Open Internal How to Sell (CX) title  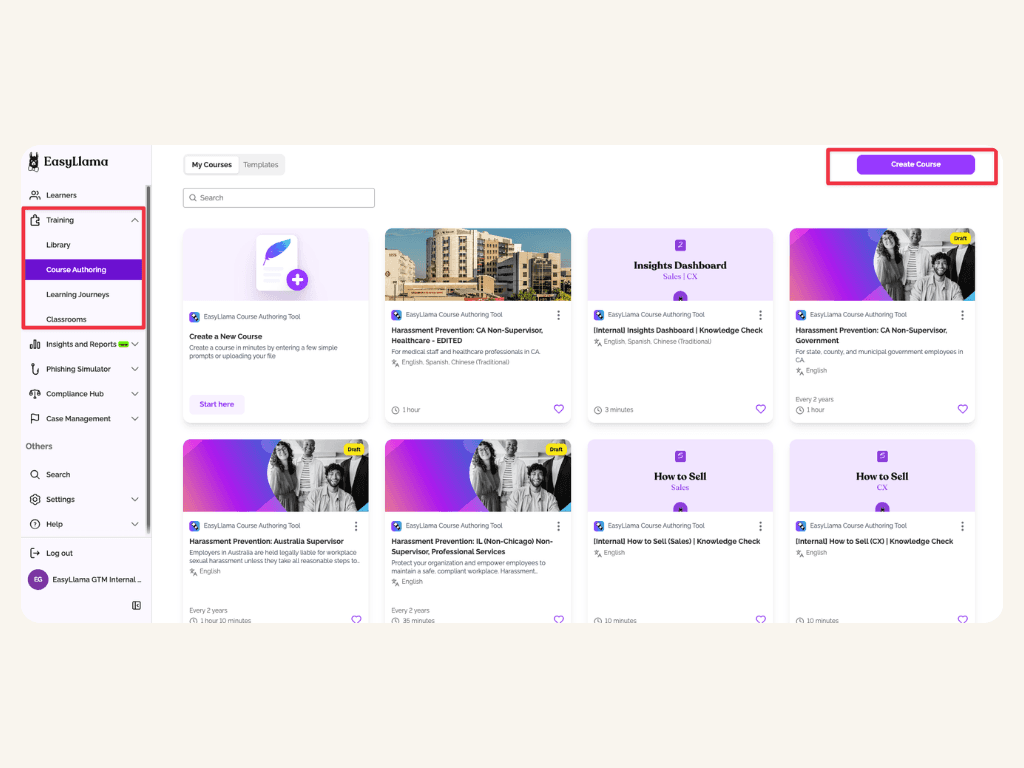tap(874, 541)
